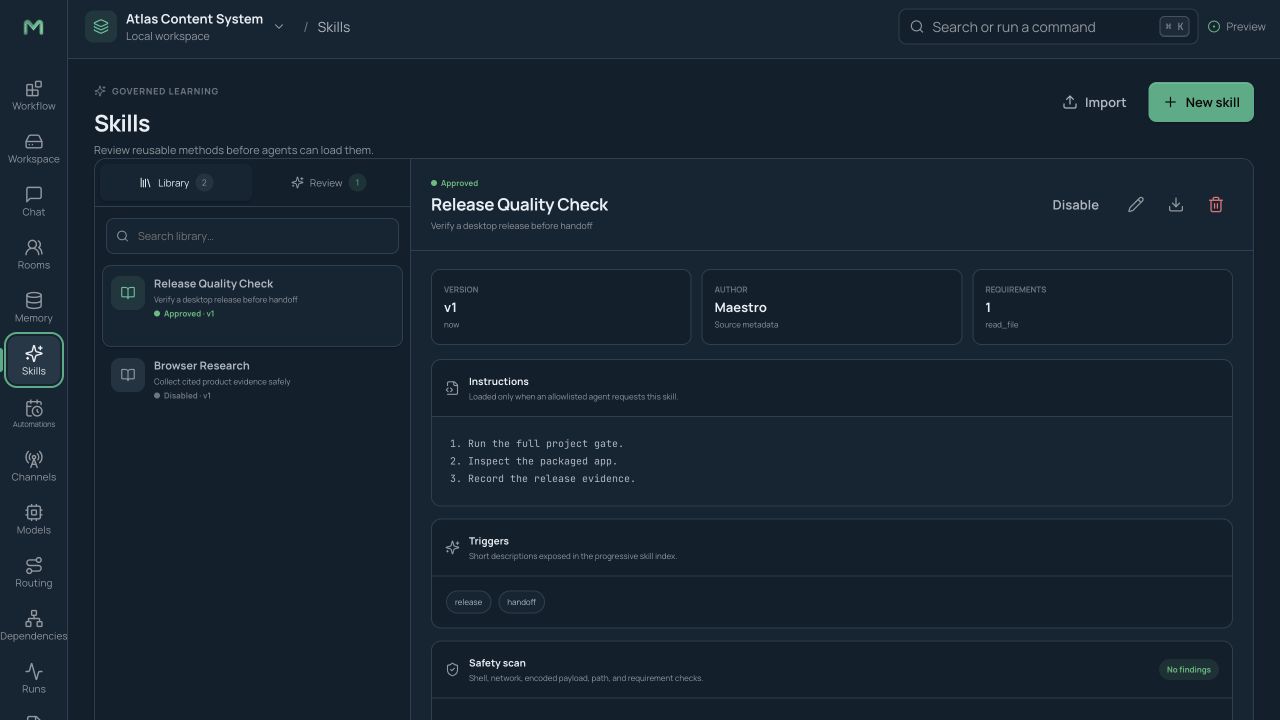The width and height of the screenshot is (1280, 720).
Task: Click the search magnifier icon in command bar
Action: [917, 27]
